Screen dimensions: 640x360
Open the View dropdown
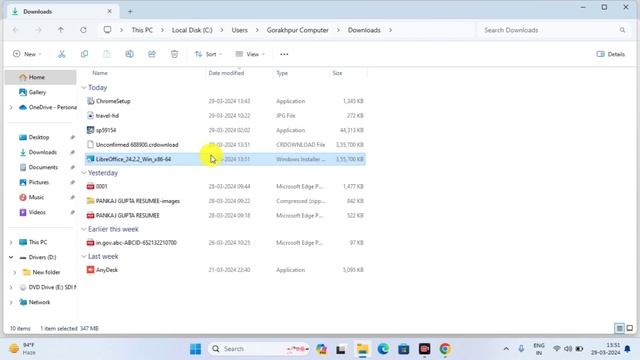250,54
